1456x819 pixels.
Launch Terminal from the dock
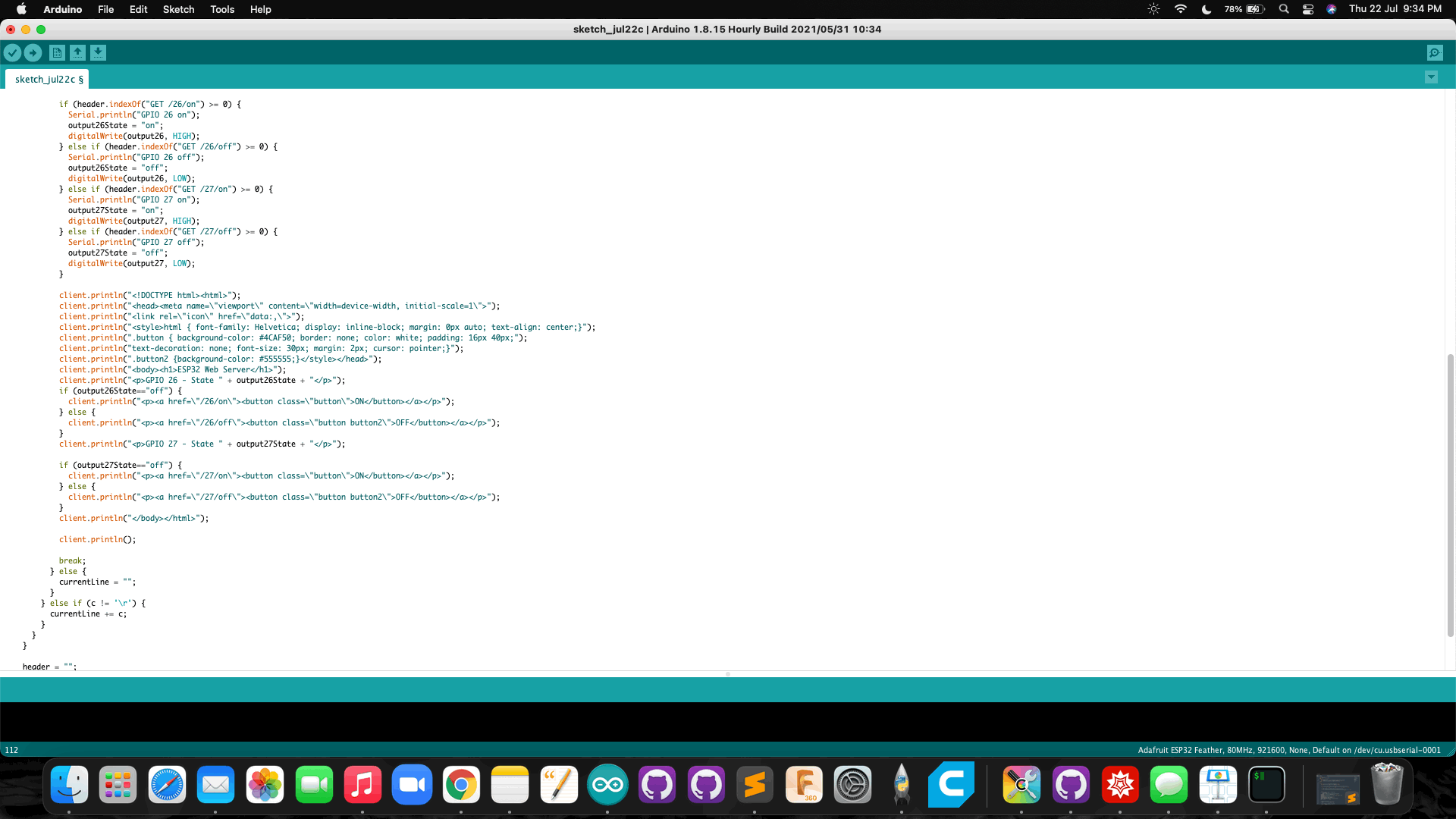pos(1266,784)
